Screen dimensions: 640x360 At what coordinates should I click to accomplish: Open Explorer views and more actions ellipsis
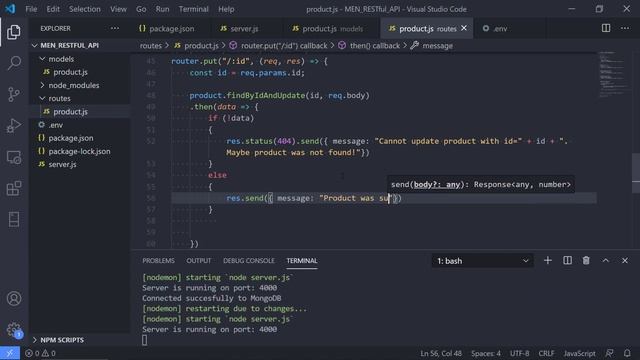115,28
